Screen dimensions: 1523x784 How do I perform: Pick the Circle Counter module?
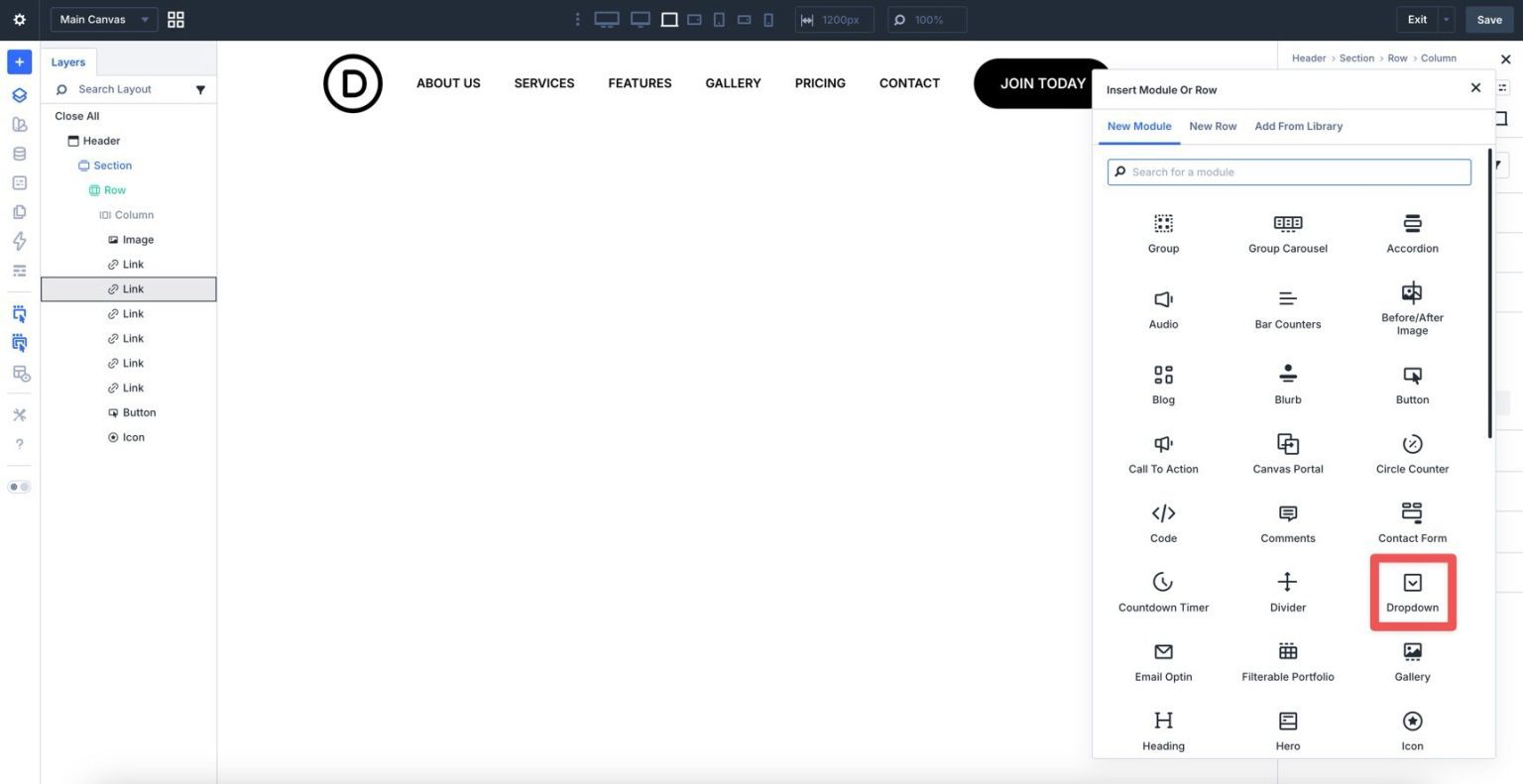[1412, 454]
